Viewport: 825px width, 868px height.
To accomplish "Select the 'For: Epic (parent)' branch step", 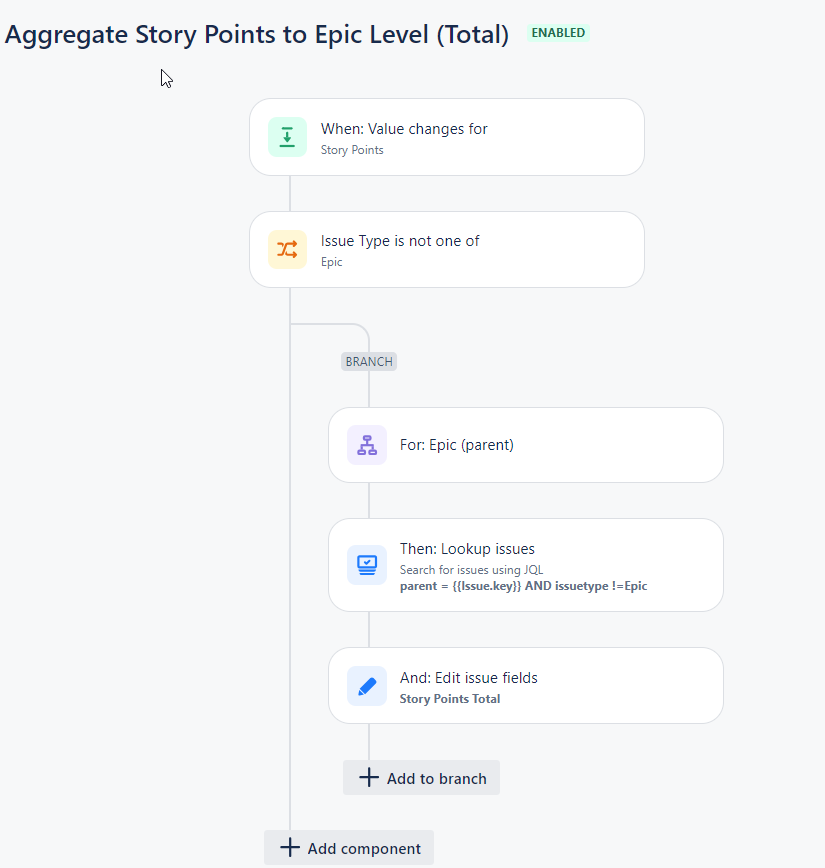I will point(526,445).
